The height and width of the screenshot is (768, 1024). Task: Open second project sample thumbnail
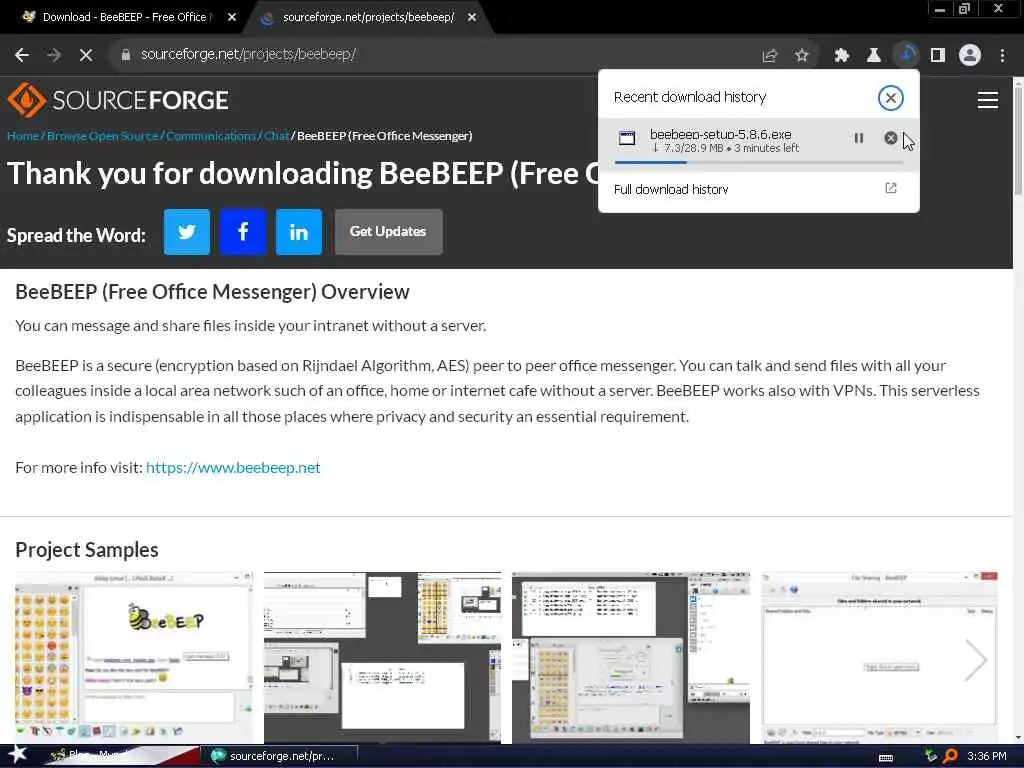click(x=383, y=657)
